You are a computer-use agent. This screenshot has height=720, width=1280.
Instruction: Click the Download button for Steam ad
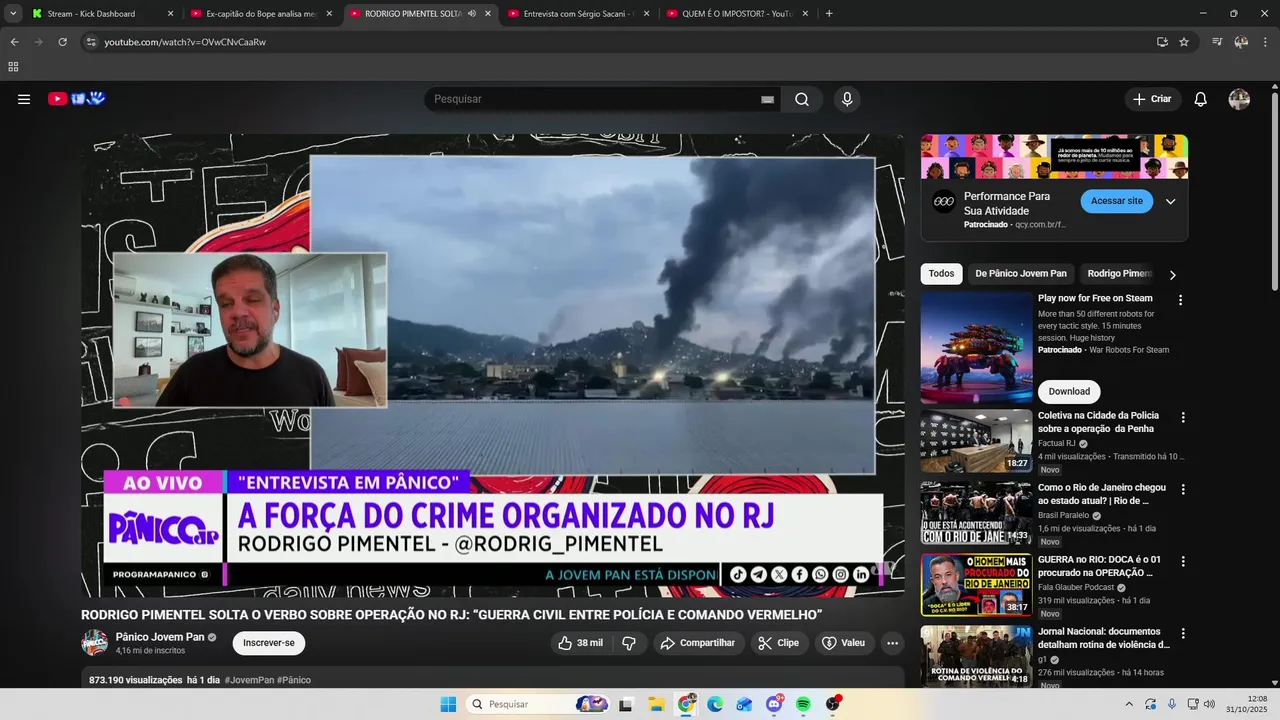tap(1069, 391)
